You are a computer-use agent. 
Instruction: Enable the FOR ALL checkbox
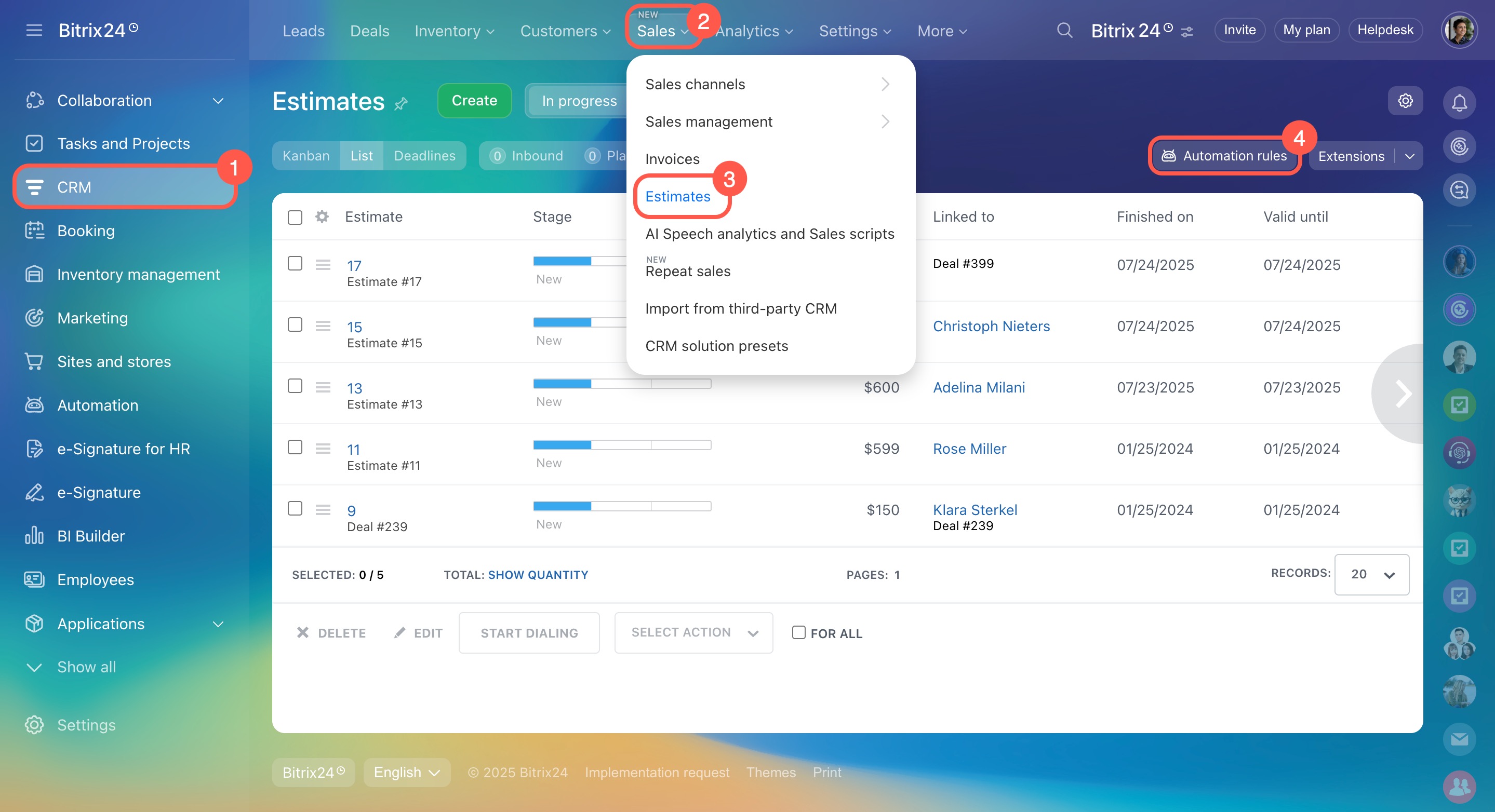[x=798, y=632]
